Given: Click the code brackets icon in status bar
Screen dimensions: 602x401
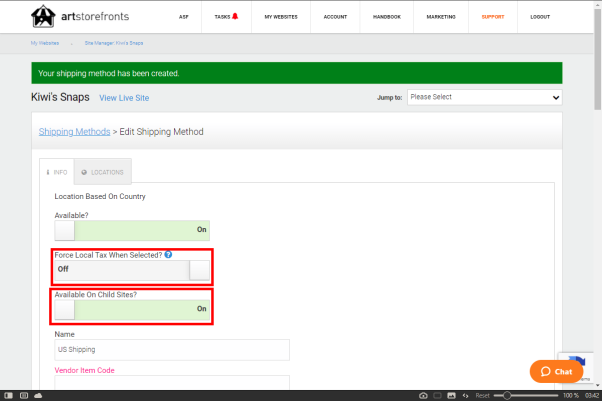Looking at the screenshot, I should (x=465, y=396).
